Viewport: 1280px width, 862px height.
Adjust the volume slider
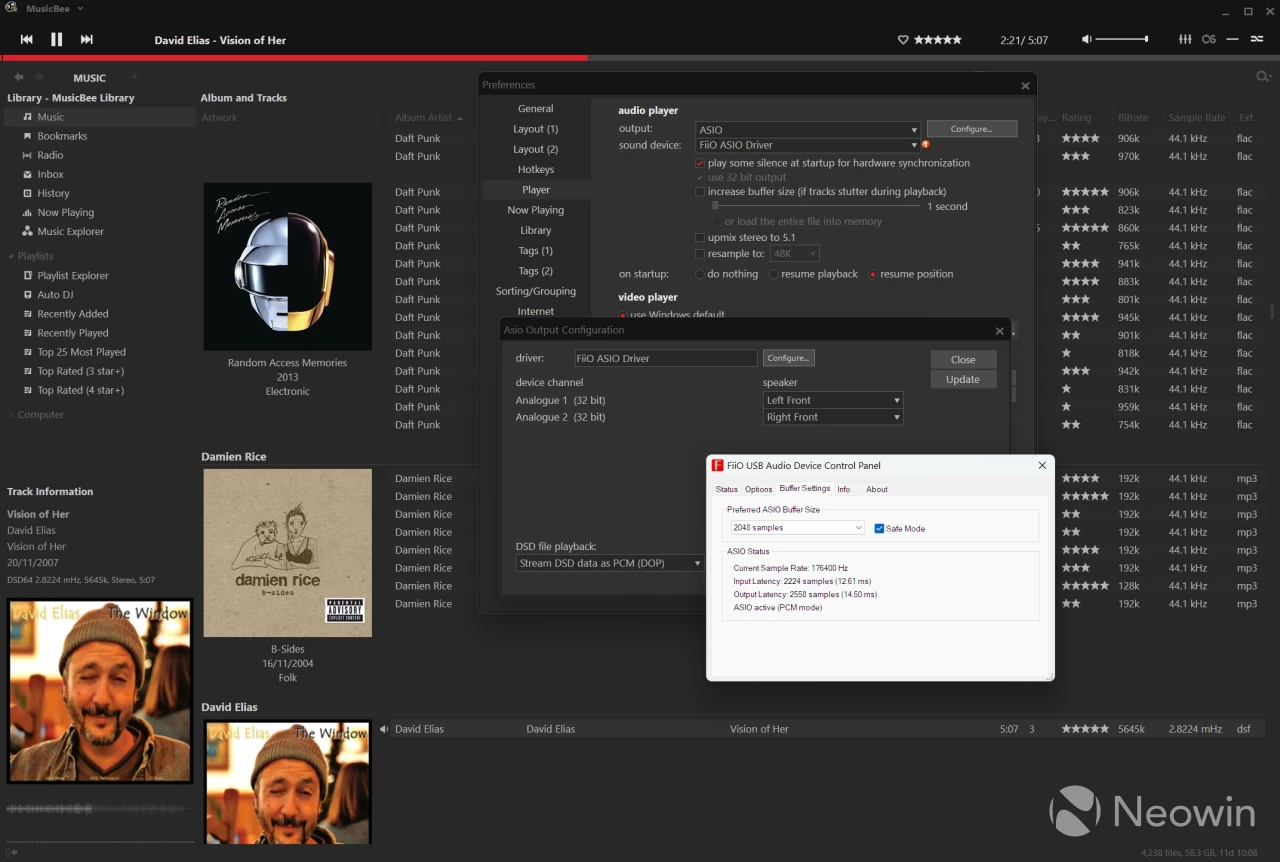pyautogui.click(x=1121, y=39)
